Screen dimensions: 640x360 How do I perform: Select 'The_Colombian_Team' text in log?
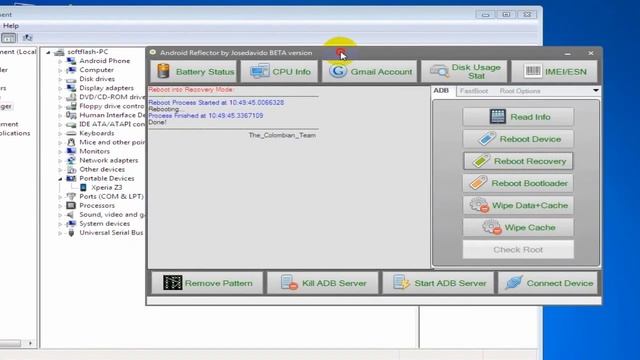coord(282,135)
